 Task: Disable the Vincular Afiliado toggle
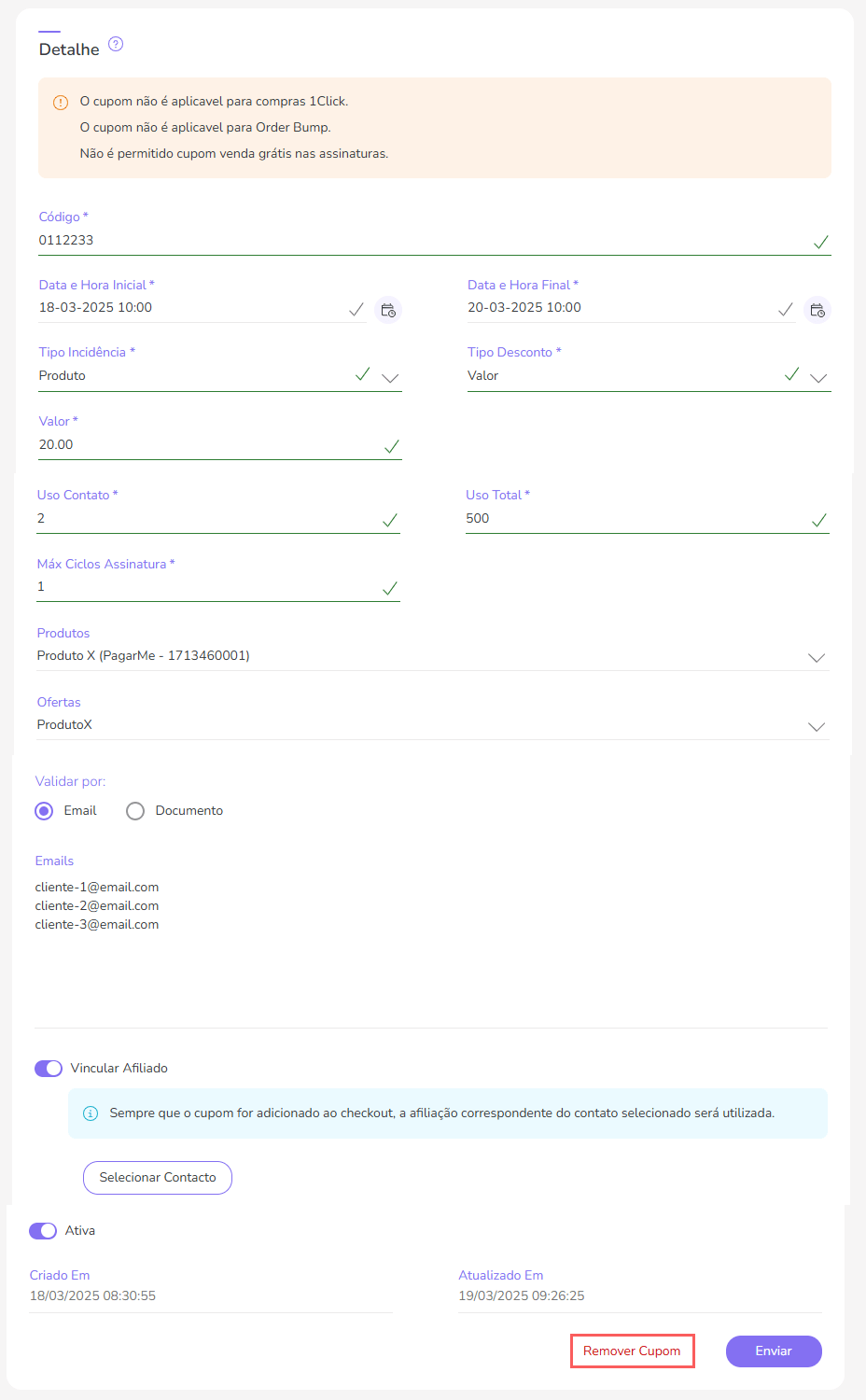pos(49,1069)
